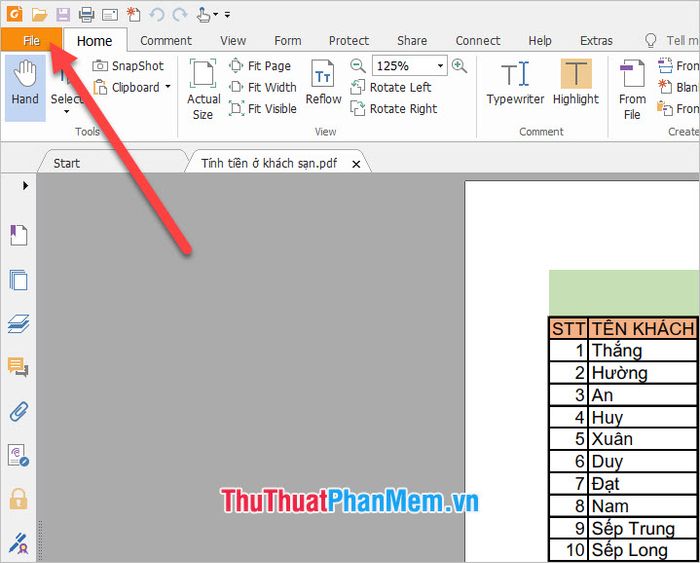
Task: Open the Customize Quick Access Toolbar arrow
Action: pos(227,15)
